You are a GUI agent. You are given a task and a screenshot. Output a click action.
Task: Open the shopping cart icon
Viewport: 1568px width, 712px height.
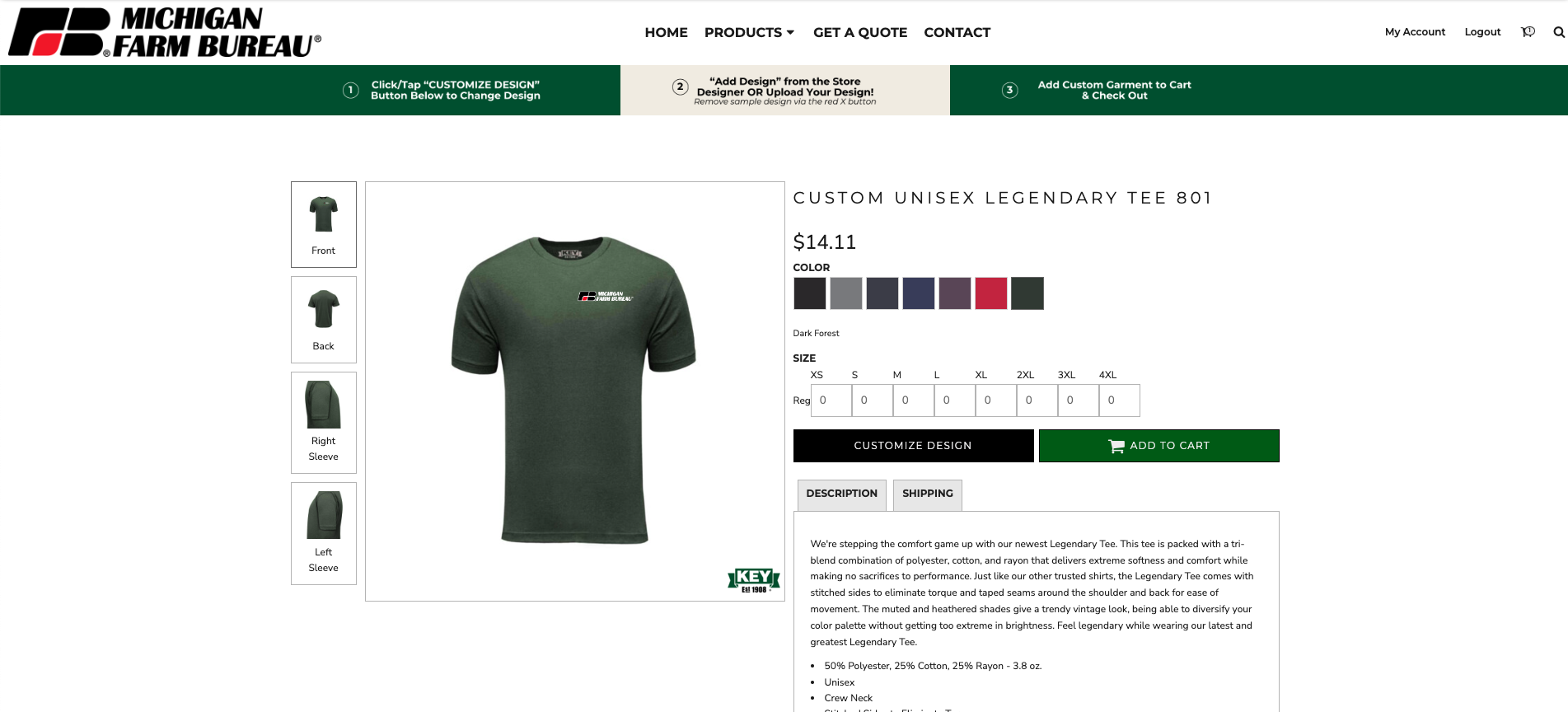coord(1528,32)
